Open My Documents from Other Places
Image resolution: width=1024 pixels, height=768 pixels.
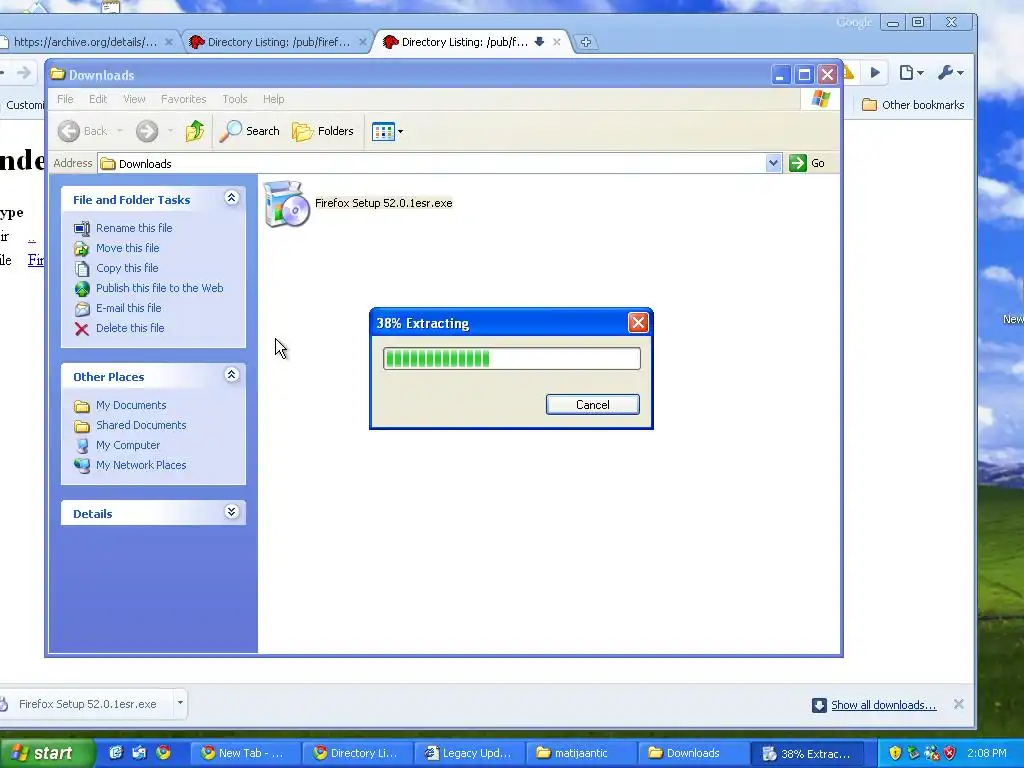click(x=131, y=406)
